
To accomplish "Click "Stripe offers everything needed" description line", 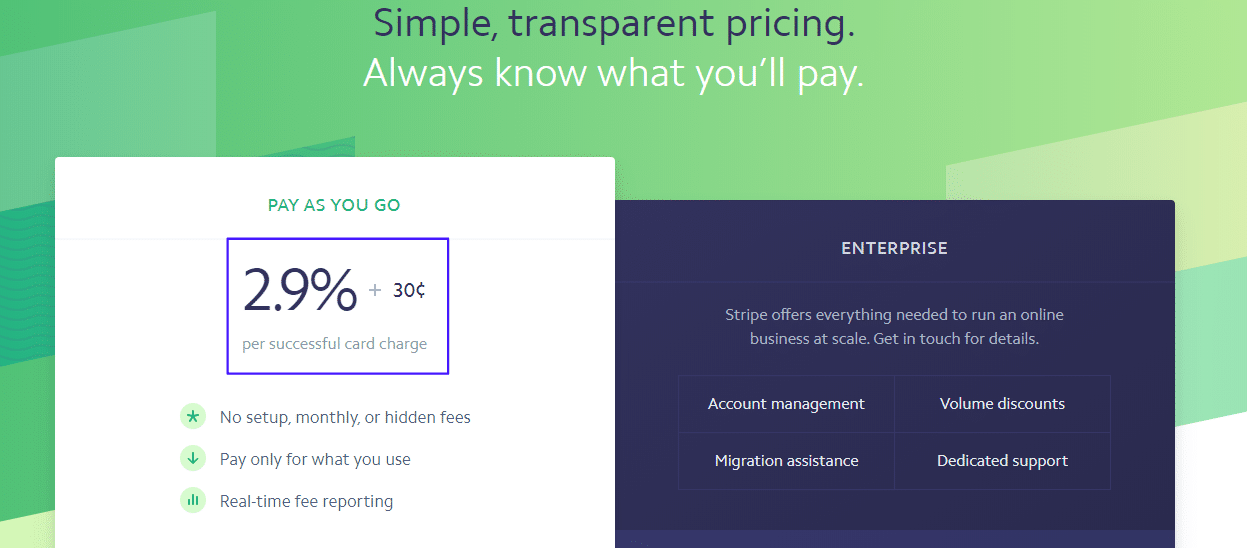I will 894,315.
